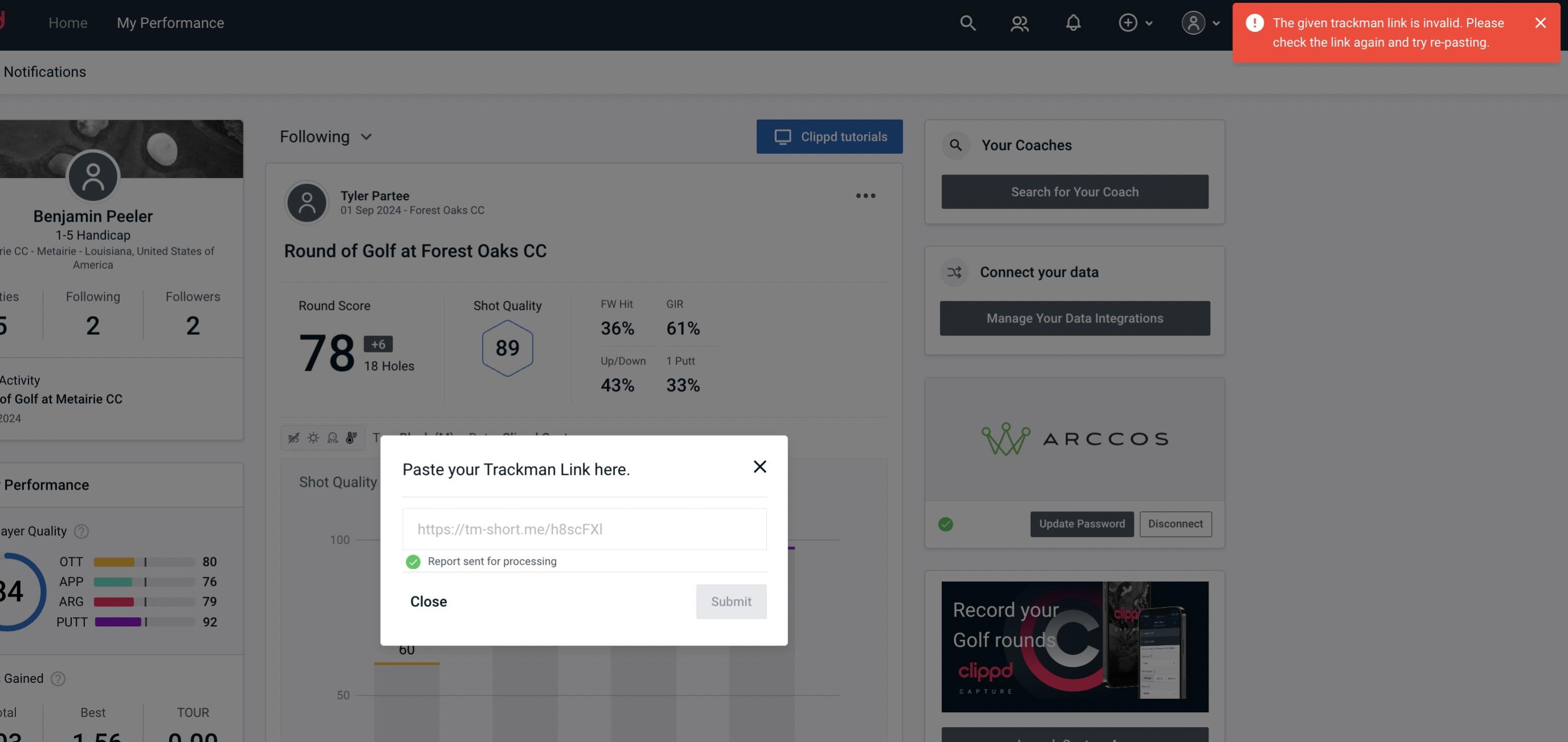Image resolution: width=1568 pixels, height=742 pixels.
Task: Select the Home menu tab
Action: (66, 22)
